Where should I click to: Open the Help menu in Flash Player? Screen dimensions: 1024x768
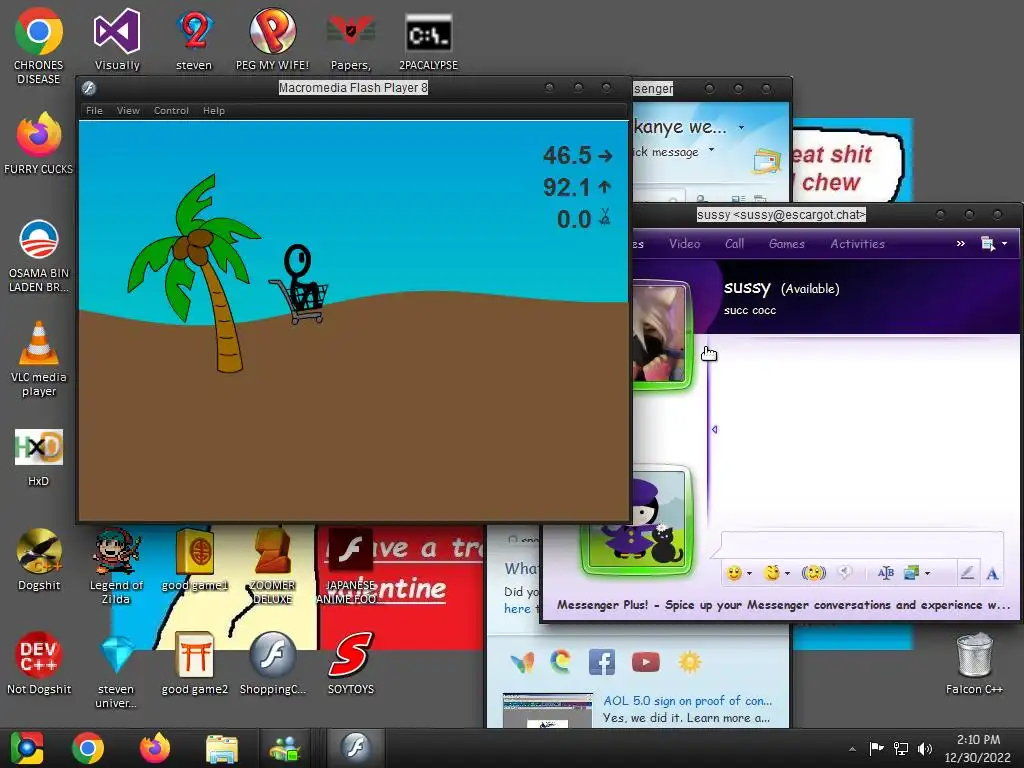pyautogui.click(x=214, y=110)
